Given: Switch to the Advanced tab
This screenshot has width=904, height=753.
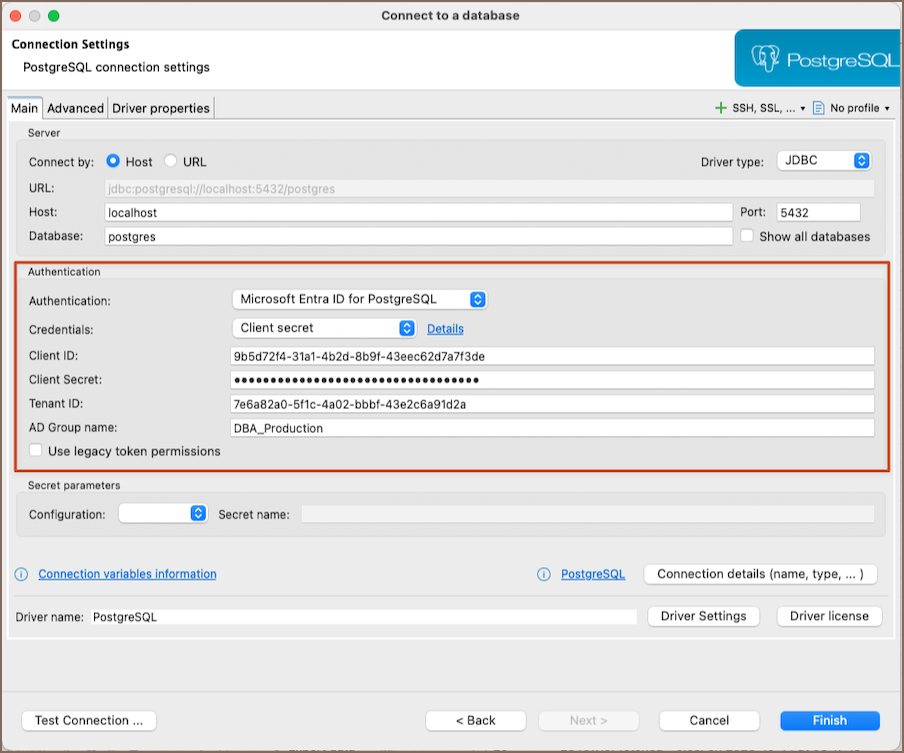Looking at the screenshot, I should click(75, 108).
